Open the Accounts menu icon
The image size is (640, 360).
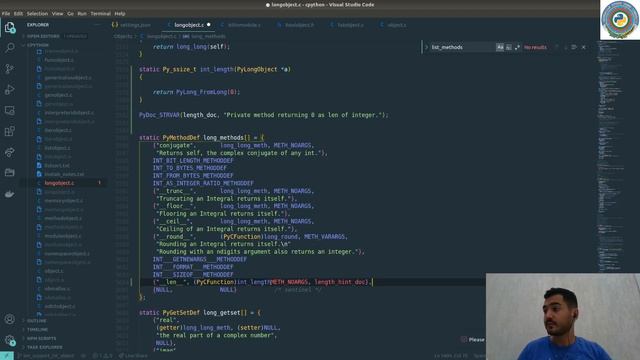[x=10, y=319]
